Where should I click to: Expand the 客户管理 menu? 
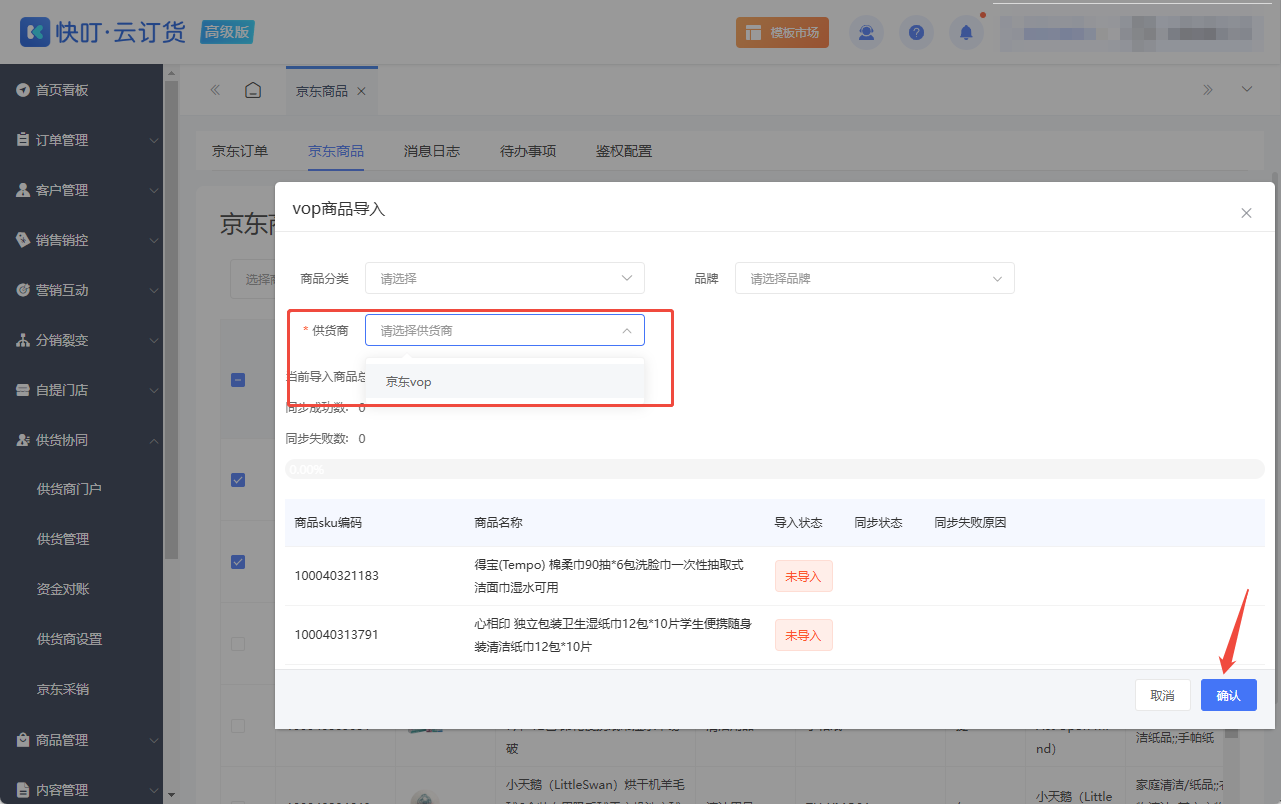tap(154, 191)
